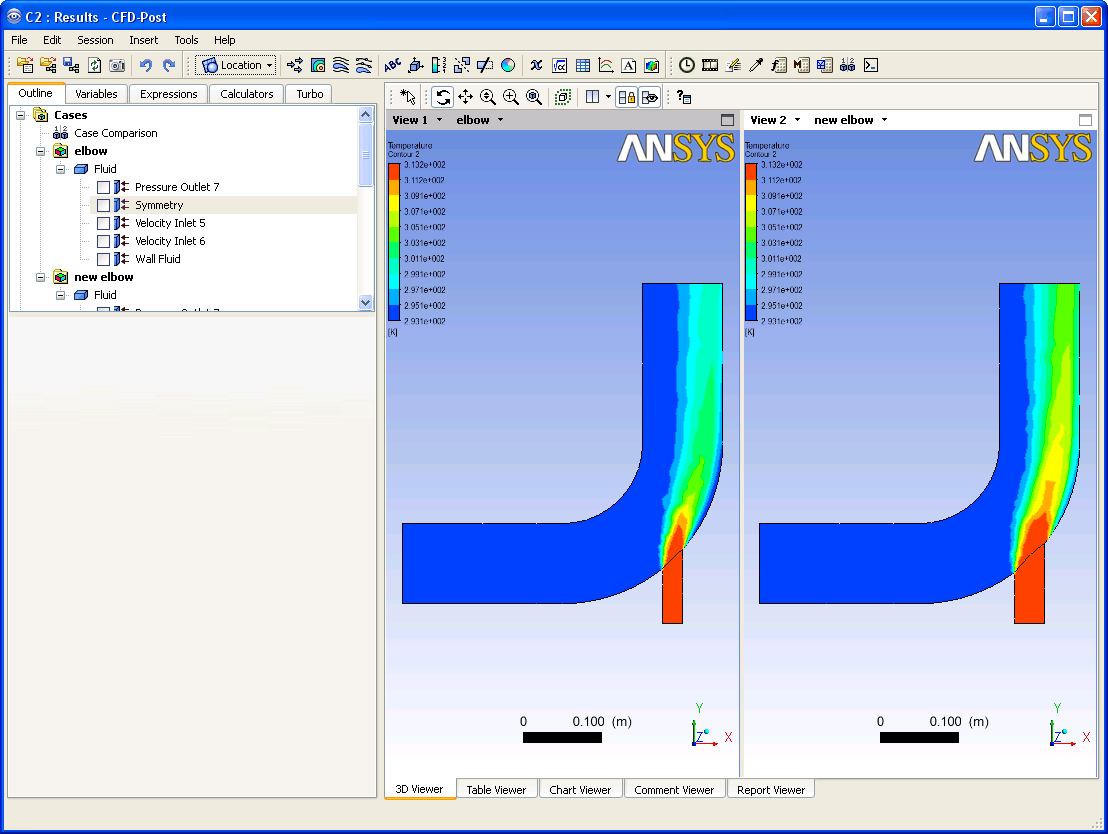Open the Session menu
Viewport: 1108px width, 834px height.
[x=95, y=40]
